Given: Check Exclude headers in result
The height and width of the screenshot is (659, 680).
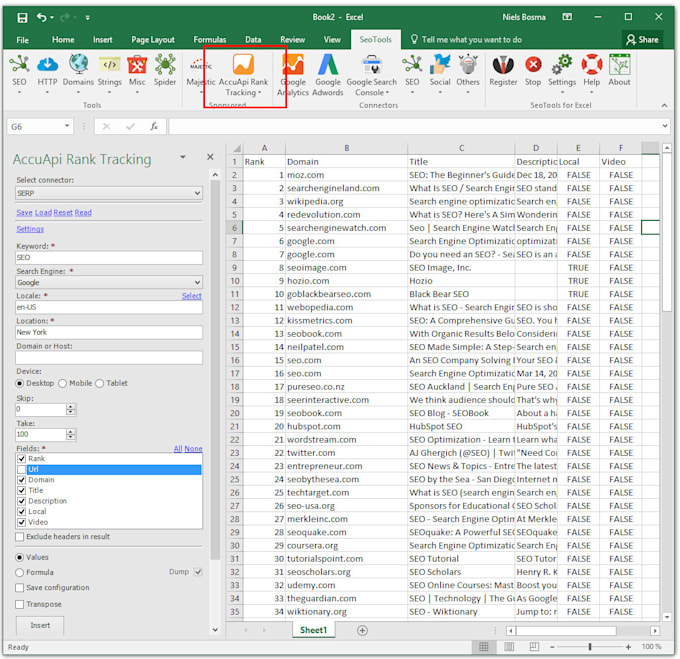Looking at the screenshot, I should click(x=21, y=537).
